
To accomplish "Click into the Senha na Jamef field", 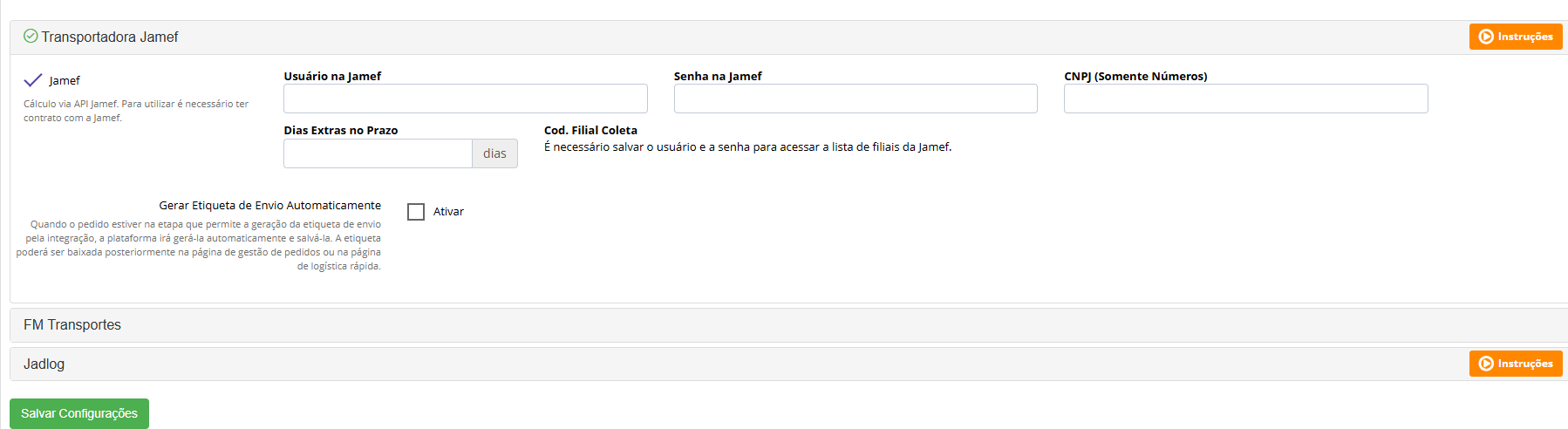I will [x=855, y=99].
